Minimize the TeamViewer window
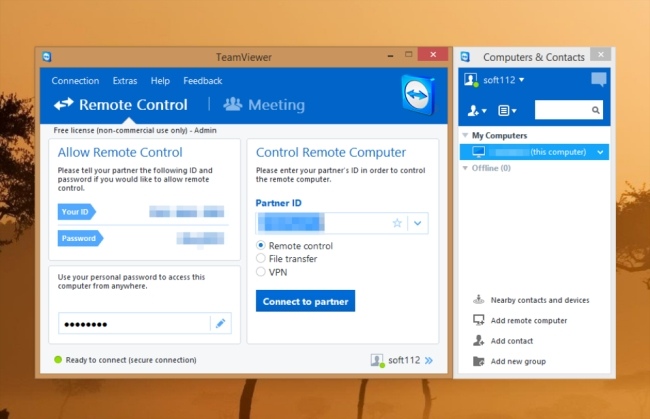 390,56
